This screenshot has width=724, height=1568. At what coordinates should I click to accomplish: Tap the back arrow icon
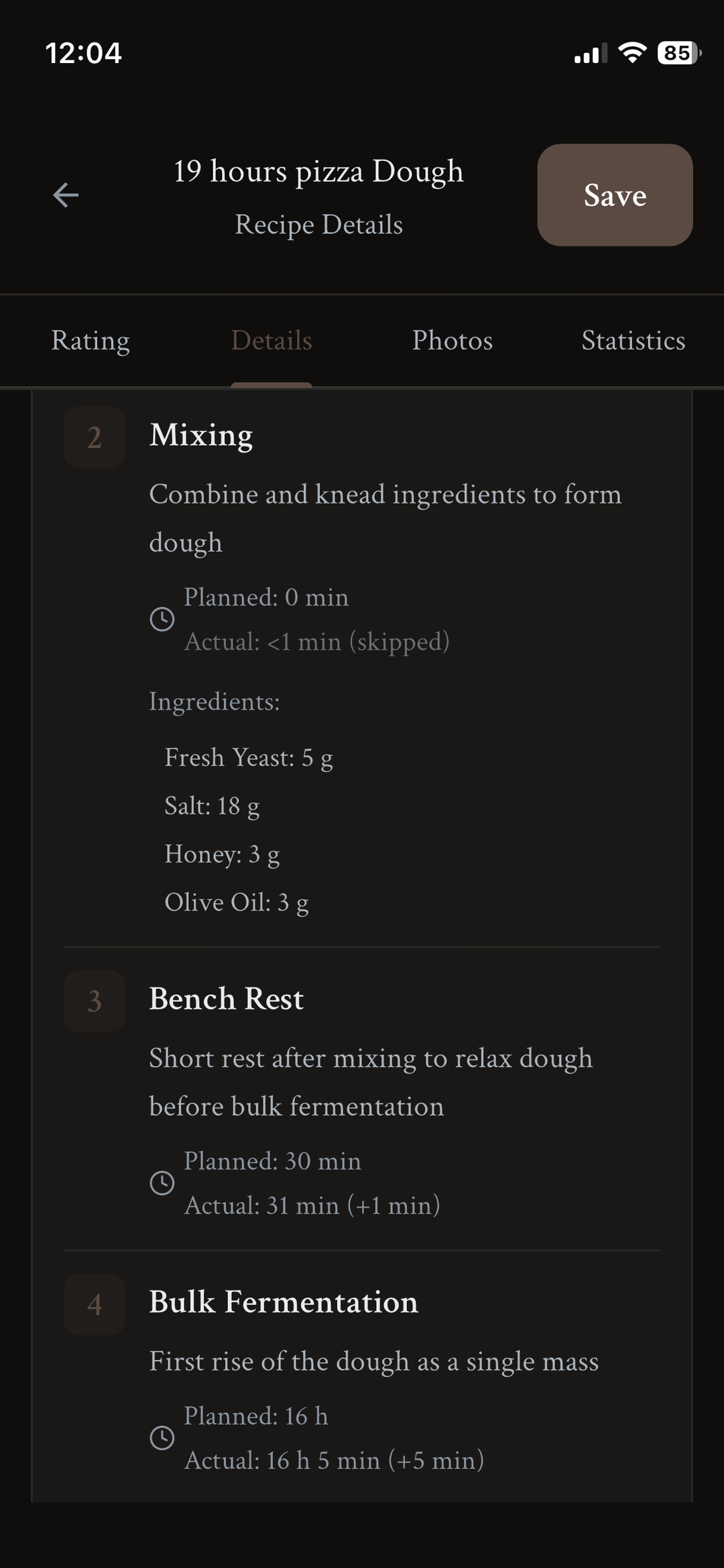coord(66,195)
